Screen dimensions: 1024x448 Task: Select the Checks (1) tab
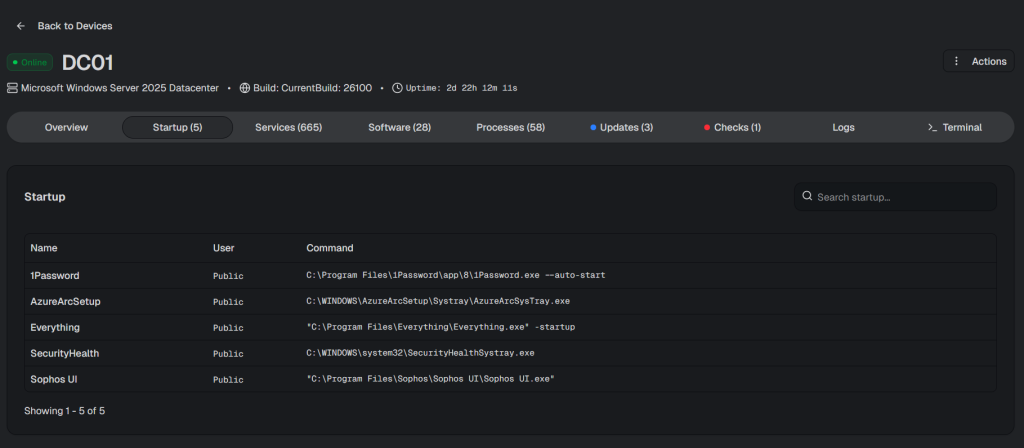pos(732,127)
